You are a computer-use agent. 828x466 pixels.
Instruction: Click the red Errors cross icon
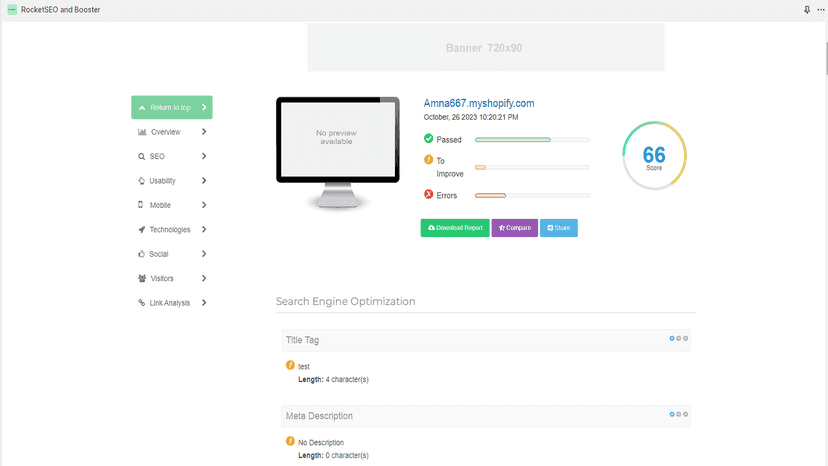tap(428, 194)
